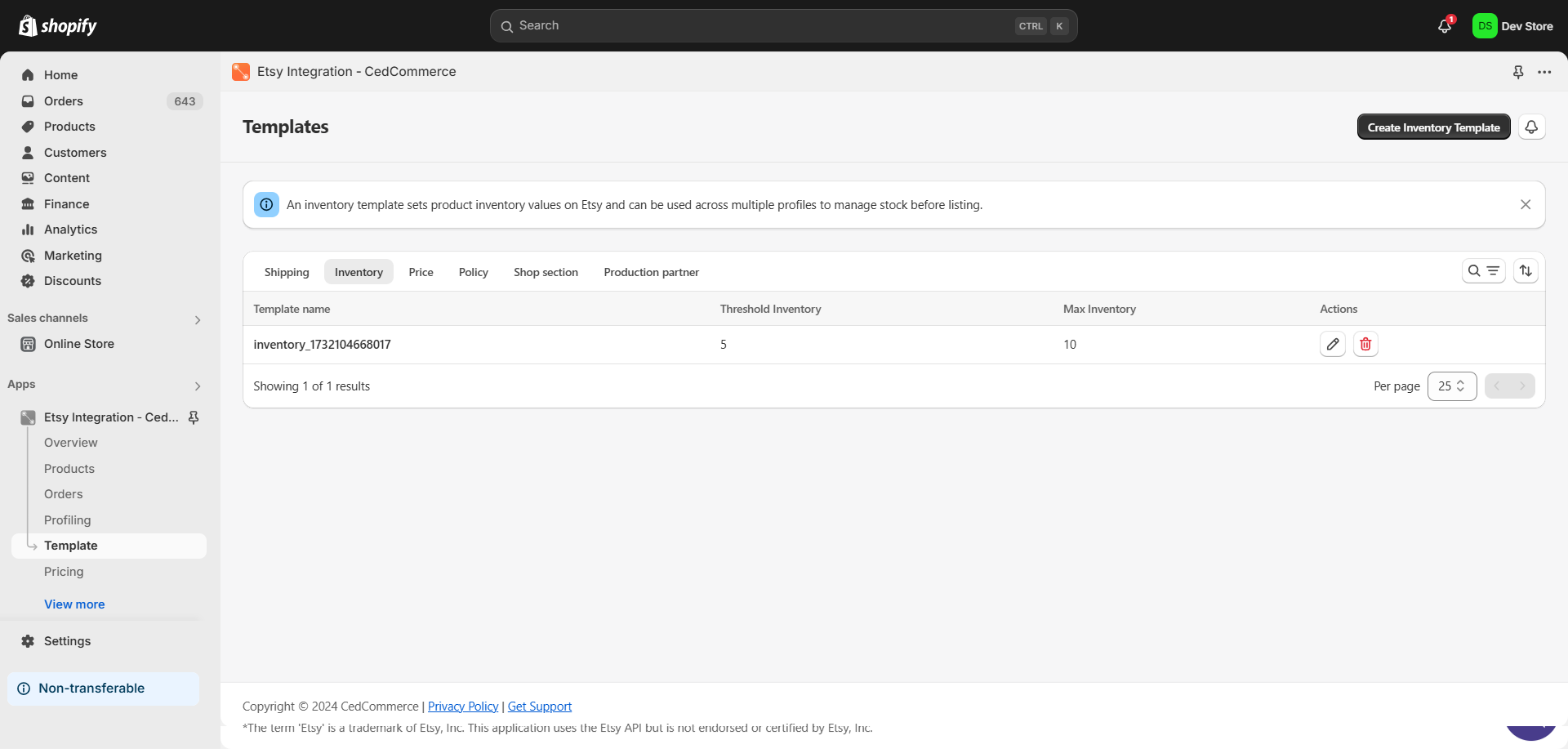The width and height of the screenshot is (1568, 749).
Task: Edit template inventory_1732104668017
Action: click(x=1333, y=345)
